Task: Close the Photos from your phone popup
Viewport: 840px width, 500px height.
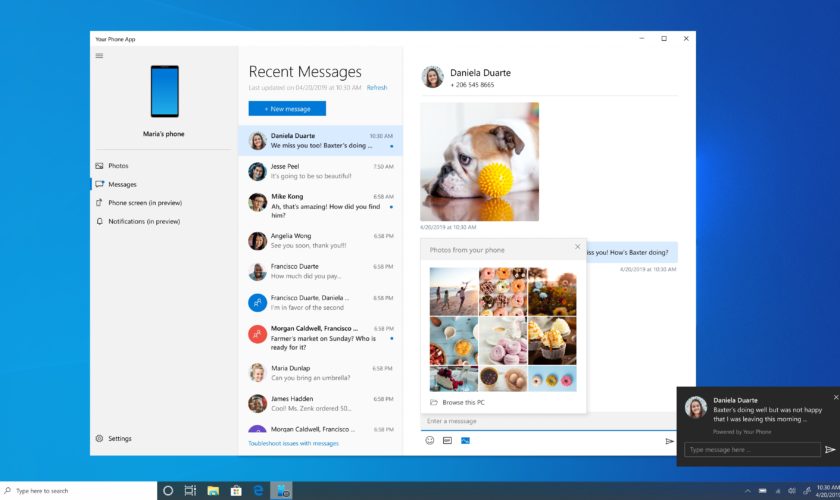Action: click(x=578, y=247)
